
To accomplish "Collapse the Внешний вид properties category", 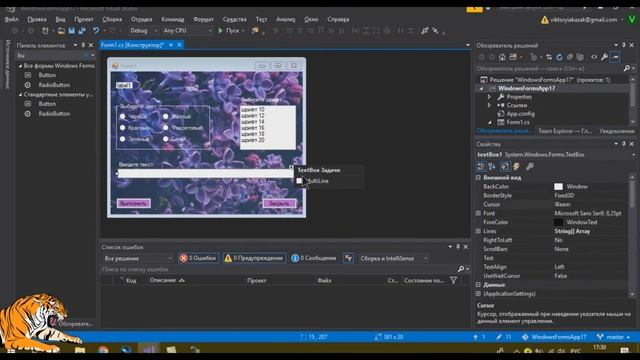I will pos(478,178).
